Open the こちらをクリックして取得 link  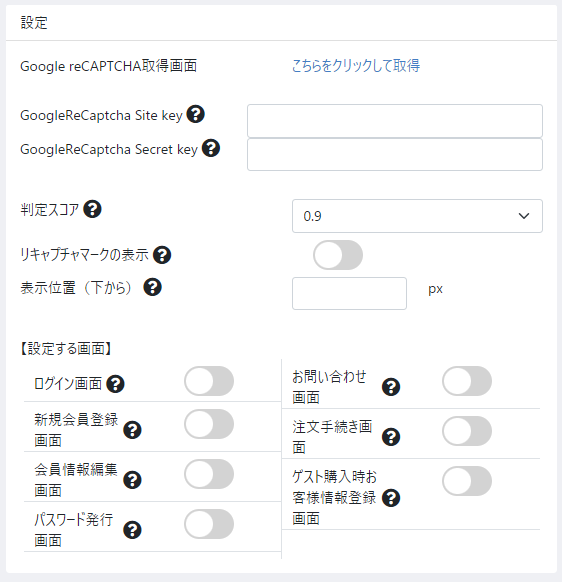(x=356, y=66)
